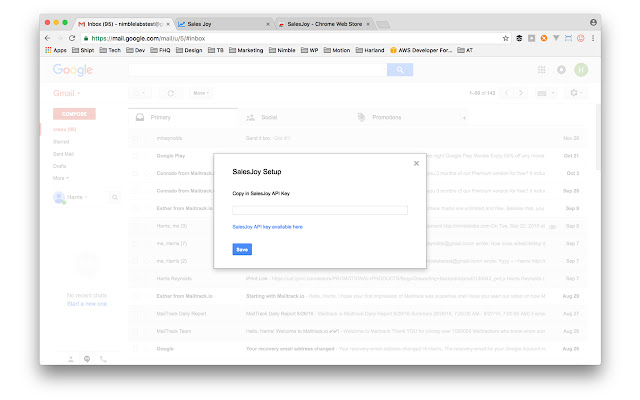640x400 pixels.
Task: Open the Drafts folder
Action: (59, 166)
